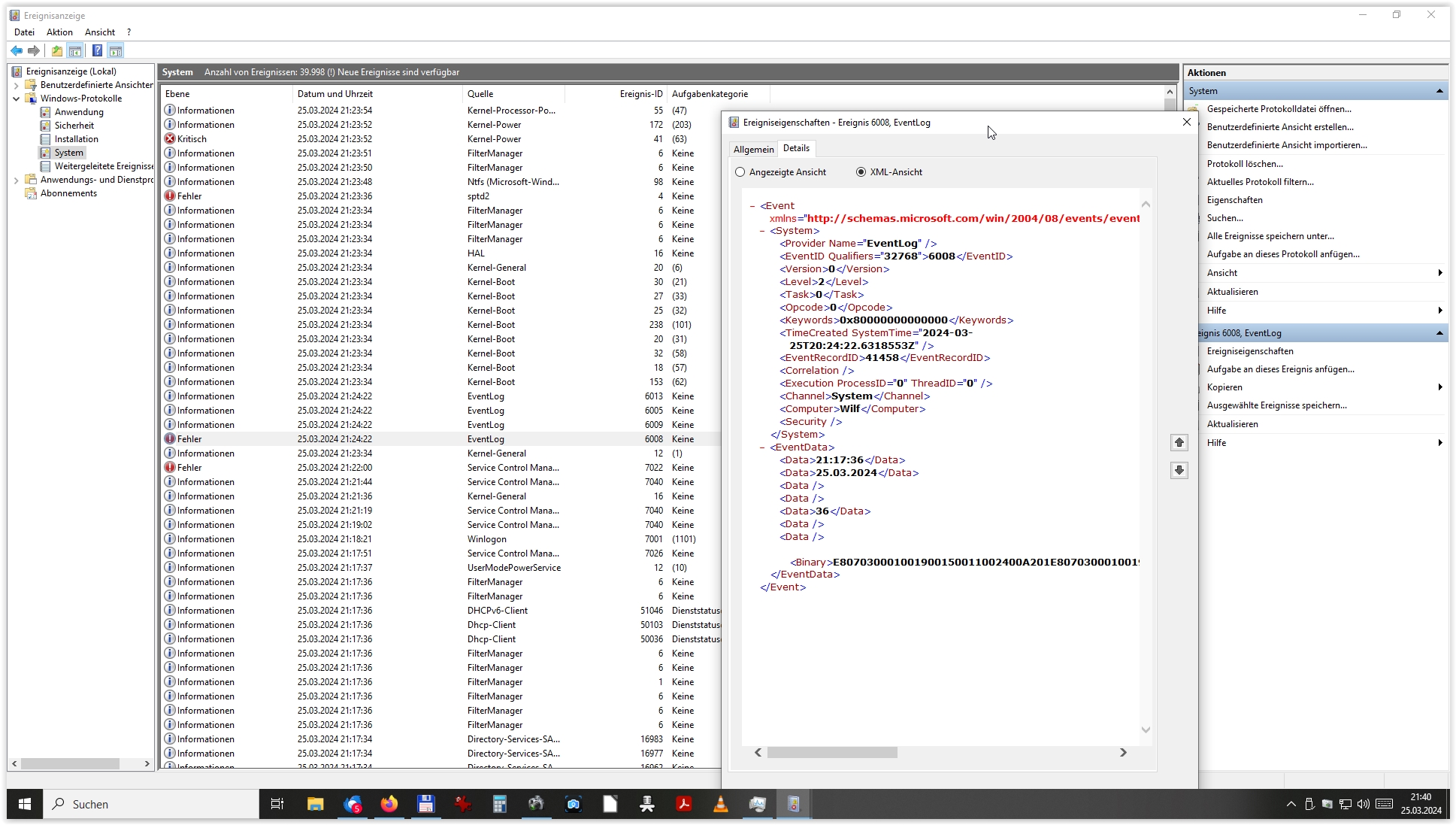Go to next event with down arrow button
Image resolution: width=1456 pixels, height=825 pixels.
pyautogui.click(x=1179, y=470)
